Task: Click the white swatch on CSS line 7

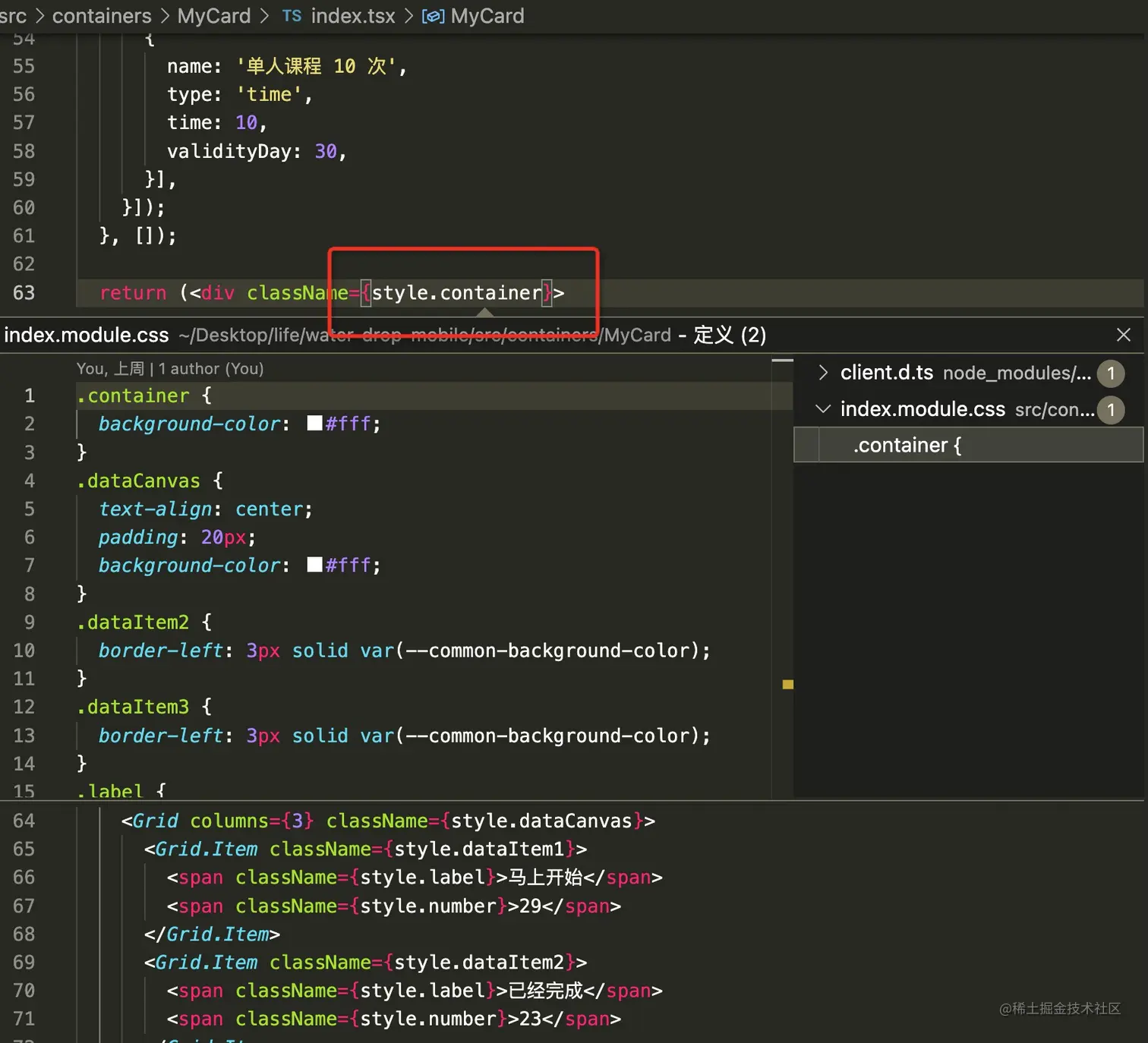Action: tap(314, 565)
